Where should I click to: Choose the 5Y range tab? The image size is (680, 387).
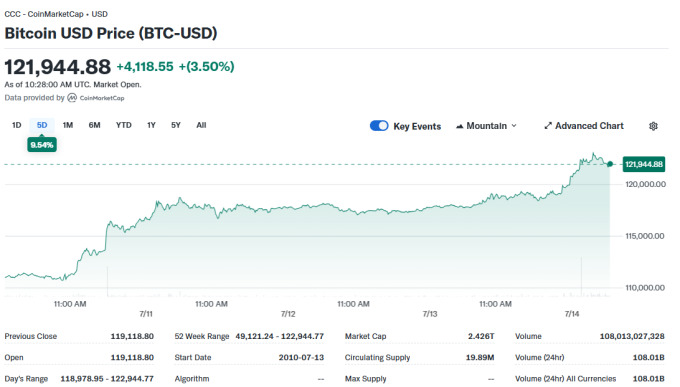(176, 125)
